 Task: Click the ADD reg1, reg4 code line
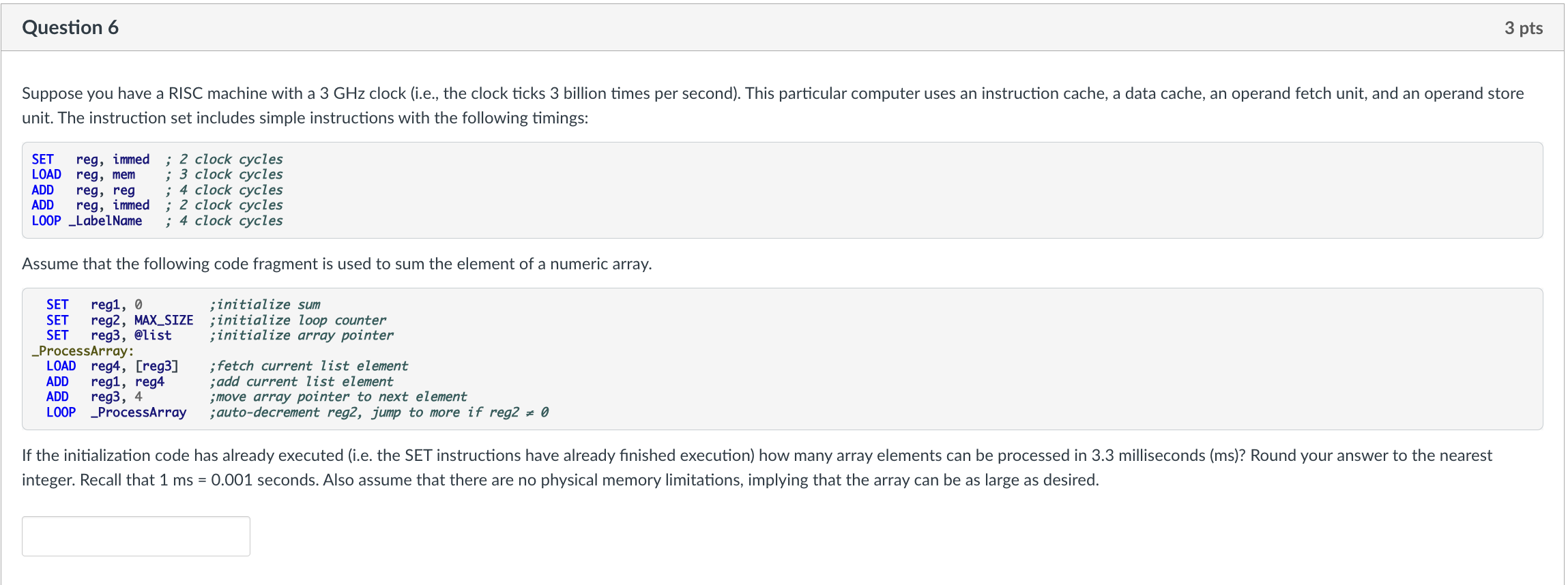pyautogui.click(x=105, y=381)
